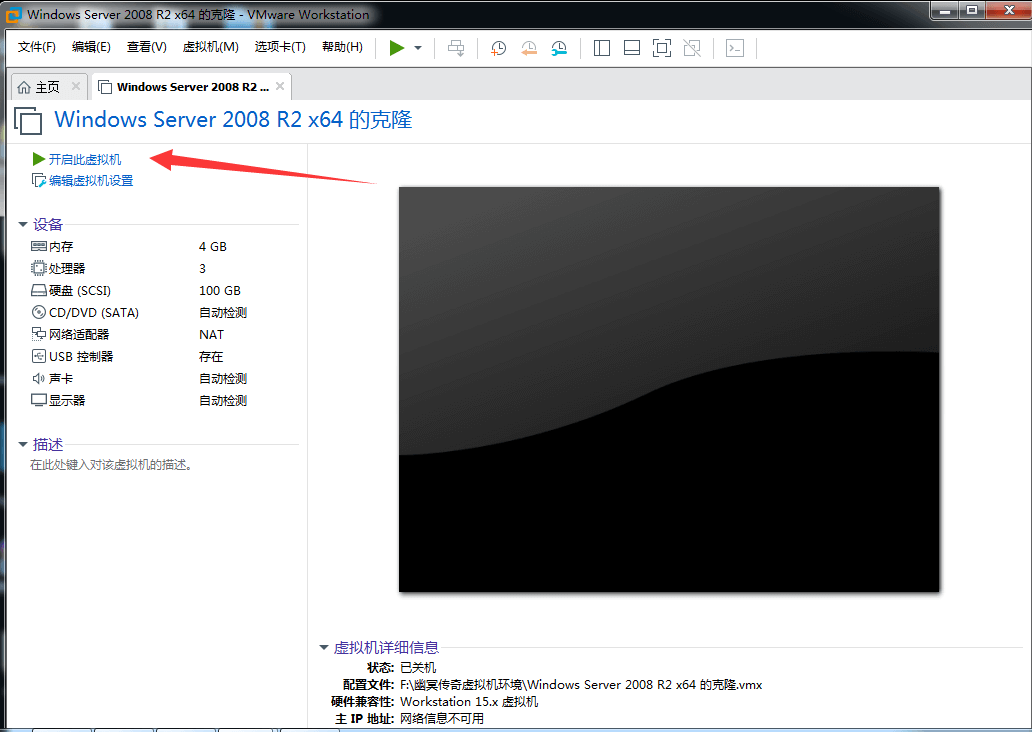Click the Send Ctrl+Alt+Del toolbar icon
The width and height of the screenshot is (1032, 732).
point(455,48)
